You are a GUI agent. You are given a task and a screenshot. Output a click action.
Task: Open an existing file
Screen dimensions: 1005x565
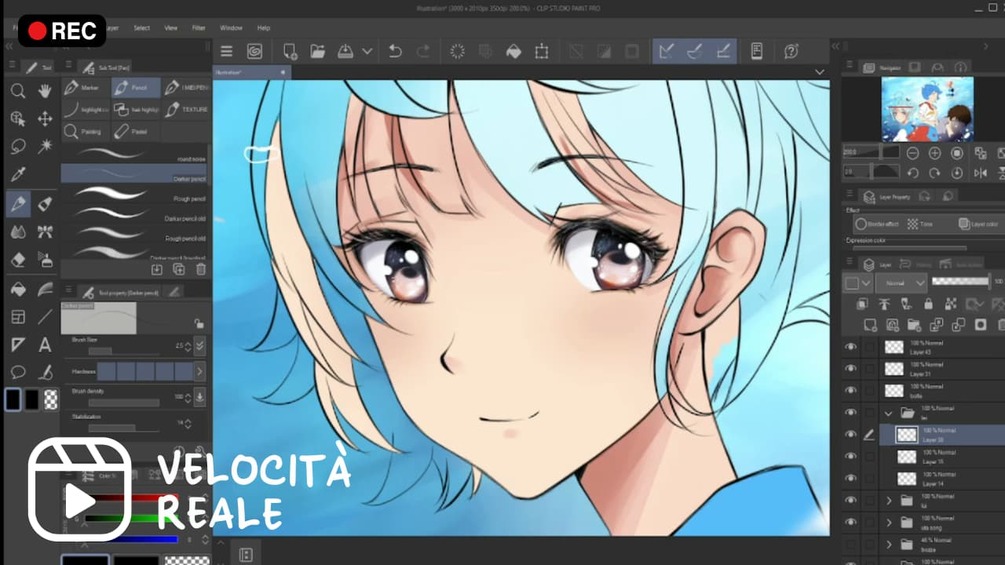pos(318,51)
